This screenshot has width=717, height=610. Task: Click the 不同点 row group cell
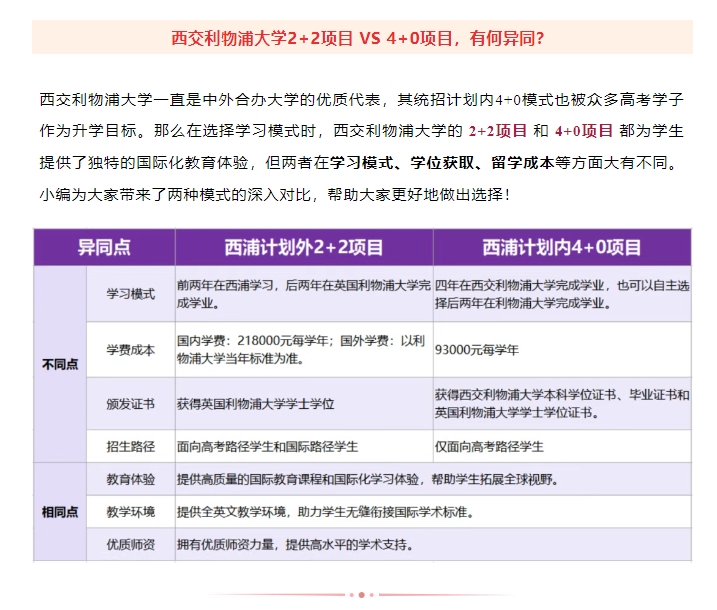[60, 364]
